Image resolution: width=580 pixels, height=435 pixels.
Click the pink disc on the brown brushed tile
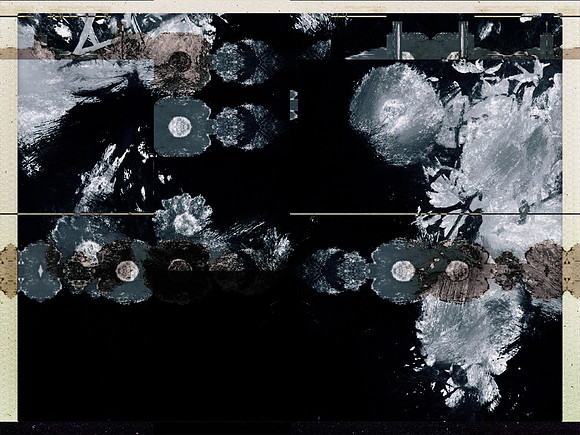pyautogui.click(x=457, y=271)
